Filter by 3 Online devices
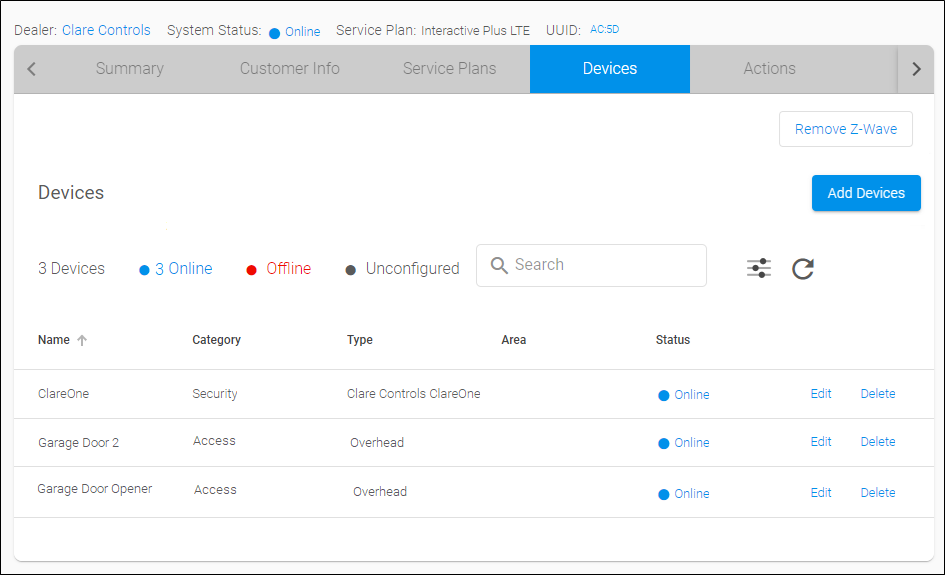Screen dimensions: 948x580 [176, 269]
